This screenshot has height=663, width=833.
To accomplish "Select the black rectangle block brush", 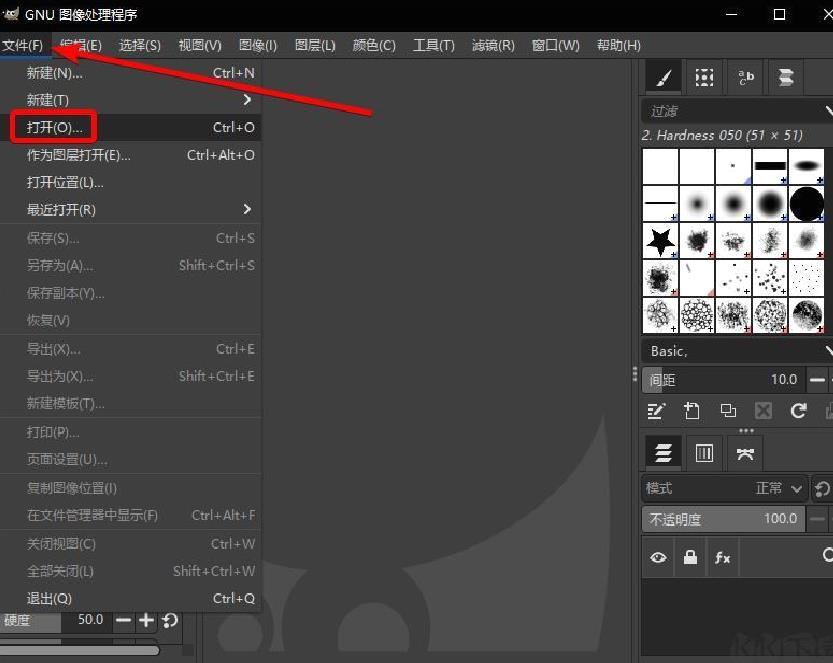I will [770, 166].
